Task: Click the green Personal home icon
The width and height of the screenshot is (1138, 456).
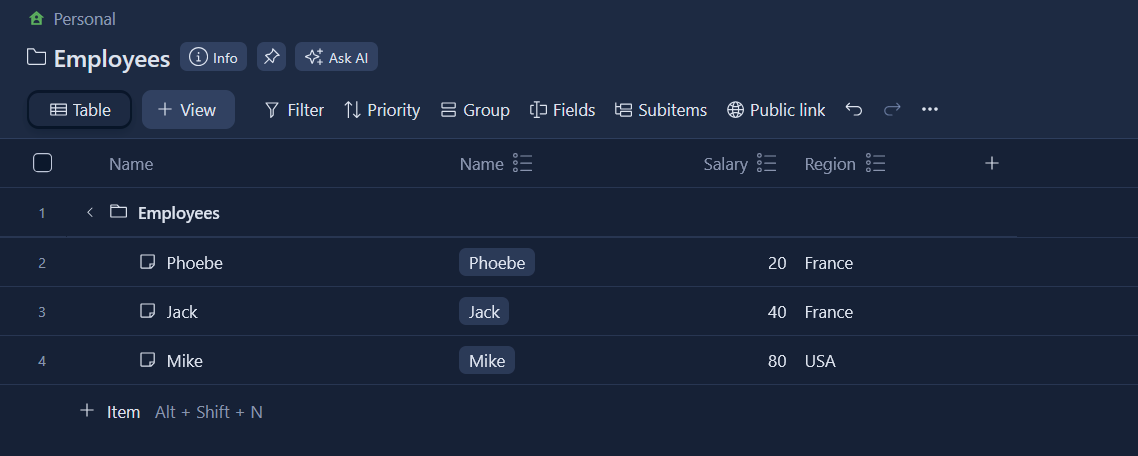Action: click(37, 19)
